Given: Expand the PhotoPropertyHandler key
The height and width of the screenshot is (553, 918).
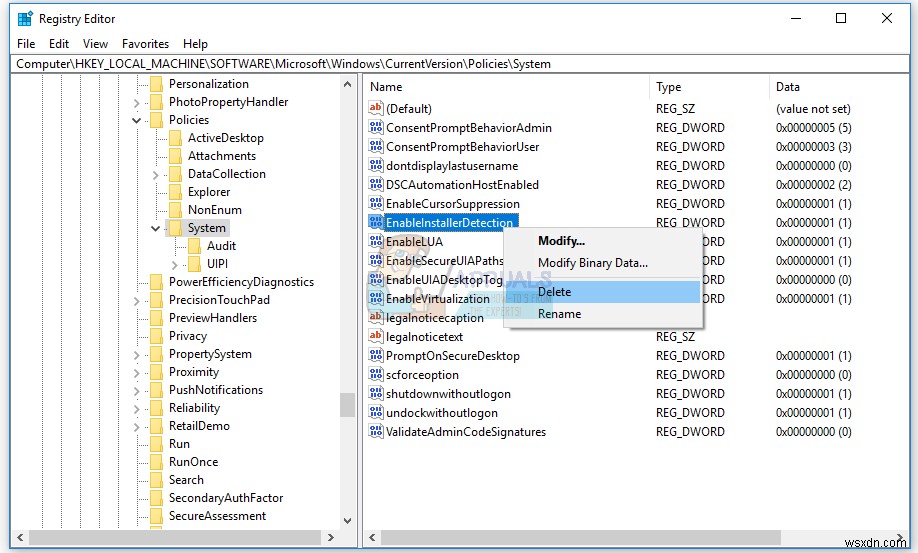Looking at the screenshot, I should pos(136,103).
